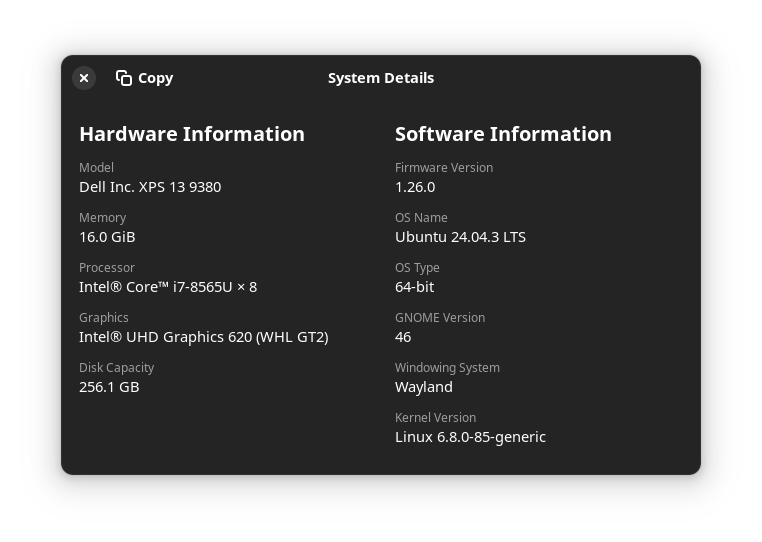The height and width of the screenshot is (542, 762).
Task: Click the Ubuntu 24.04.3 LTS text
Action: 460,237
